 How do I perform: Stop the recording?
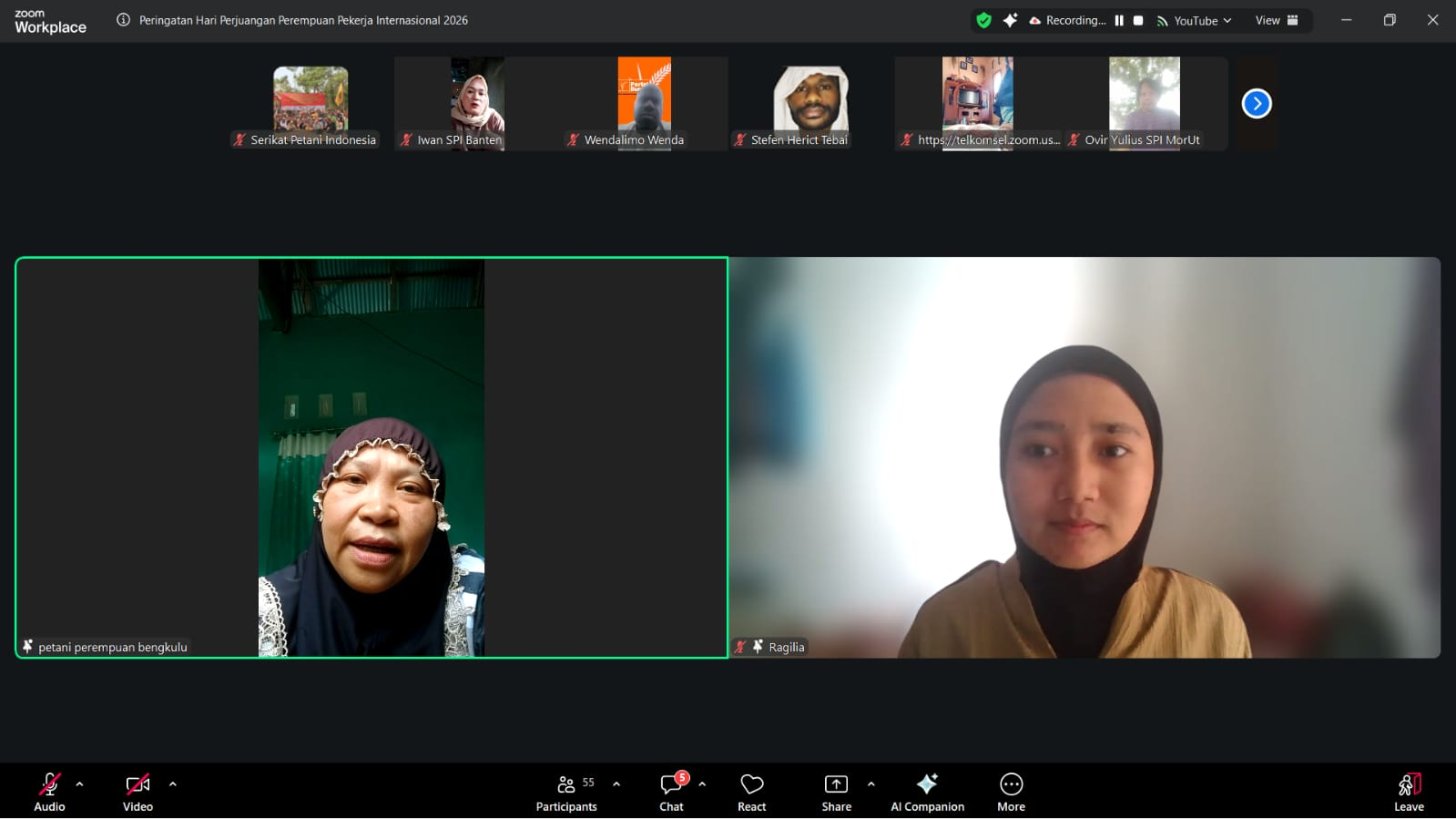pos(1138,20)
